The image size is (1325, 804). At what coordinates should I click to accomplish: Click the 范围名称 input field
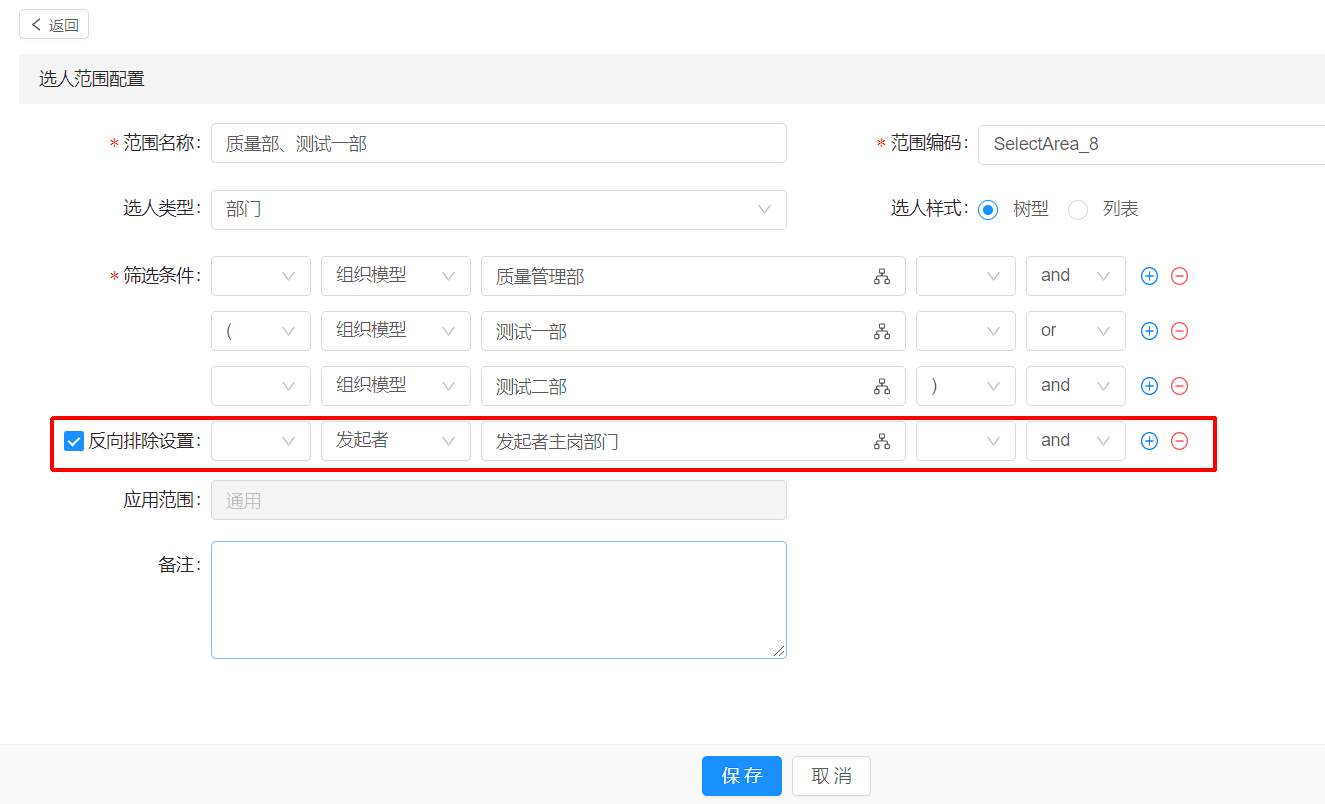click(499, 143)
